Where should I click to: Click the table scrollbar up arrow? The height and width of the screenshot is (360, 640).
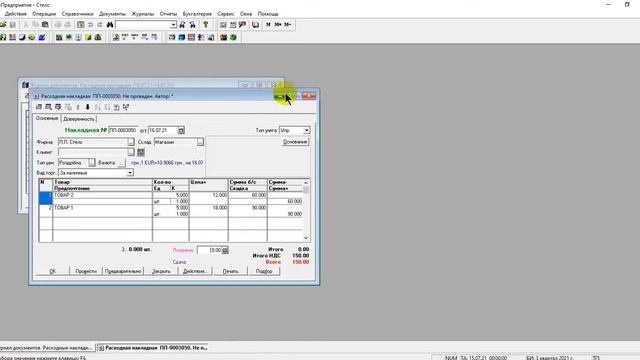tap(306, 182)
